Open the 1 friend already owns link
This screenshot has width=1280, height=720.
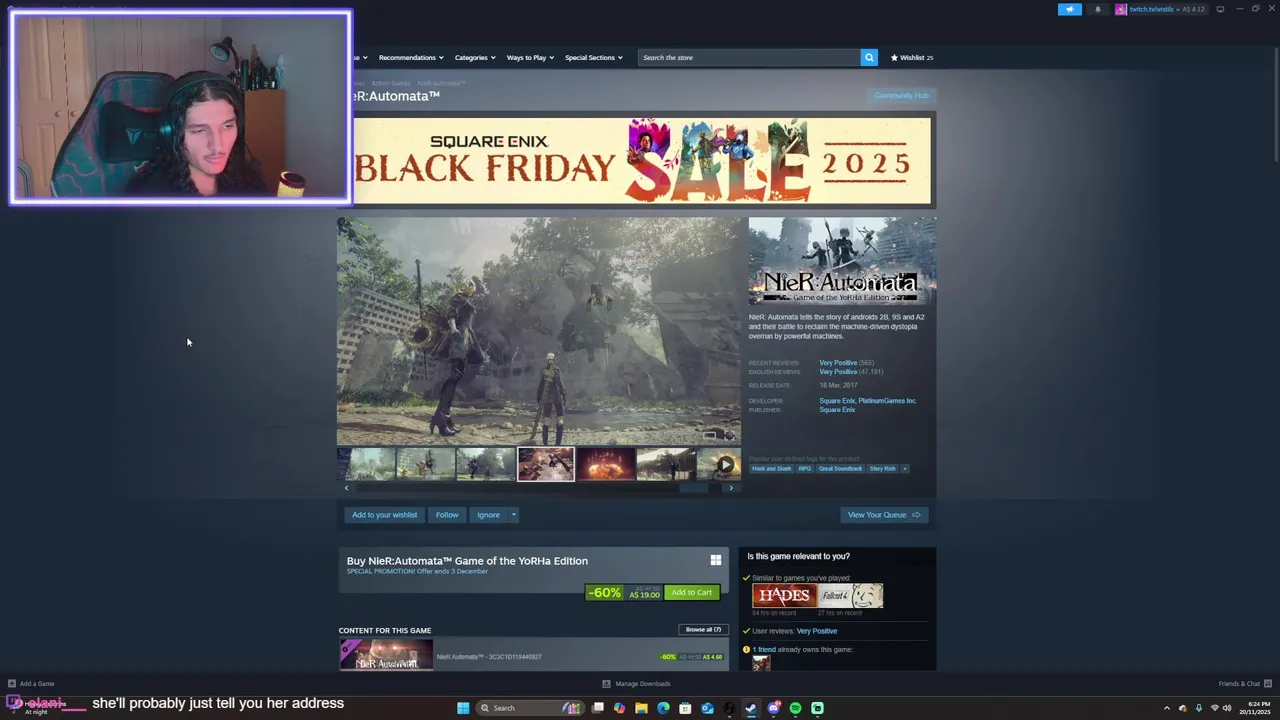764,650
